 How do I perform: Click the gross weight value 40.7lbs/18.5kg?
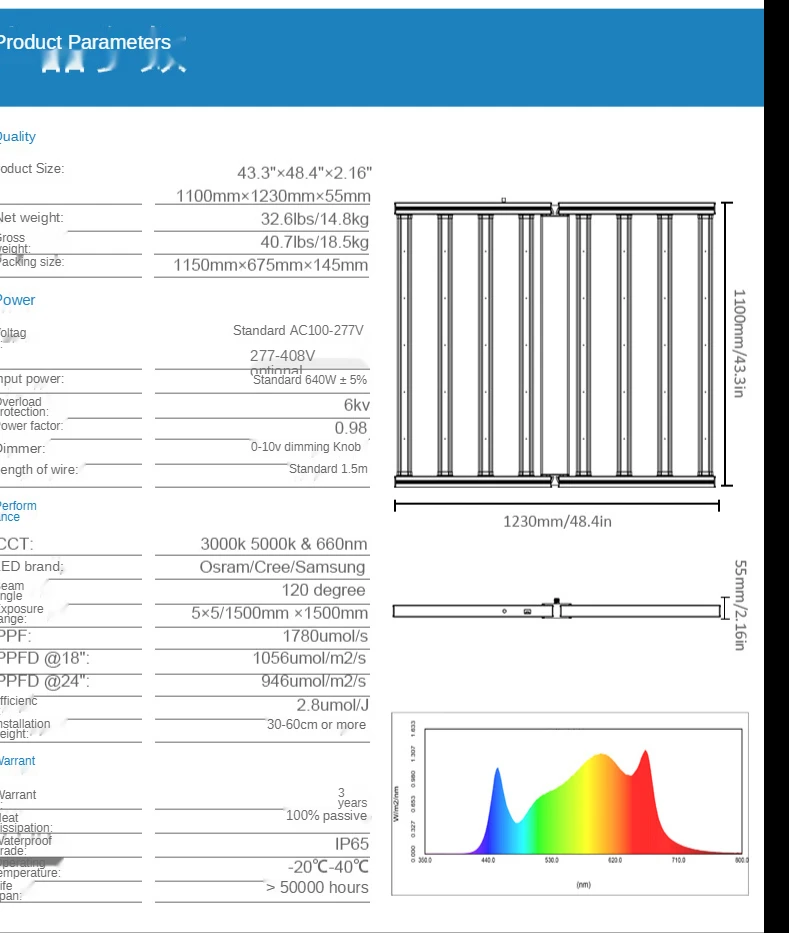(x=314, y=242)
